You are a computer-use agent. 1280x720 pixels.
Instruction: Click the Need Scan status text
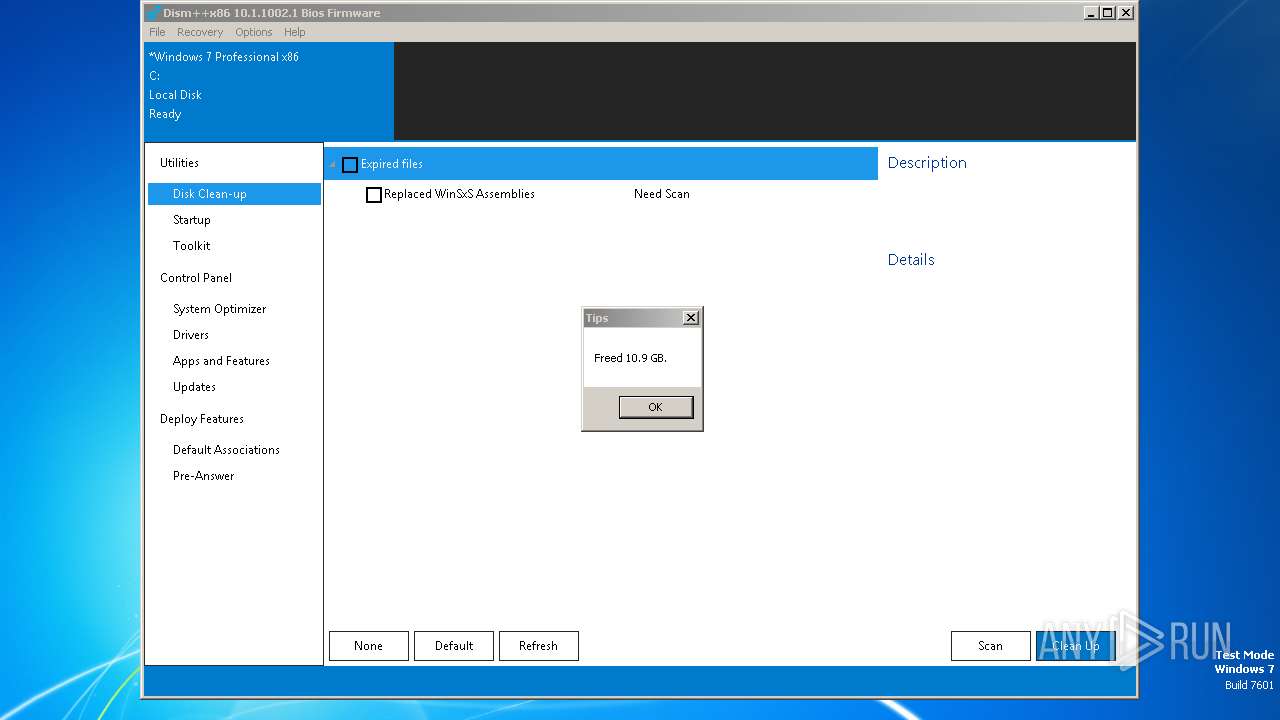click(x=662, y=194)
